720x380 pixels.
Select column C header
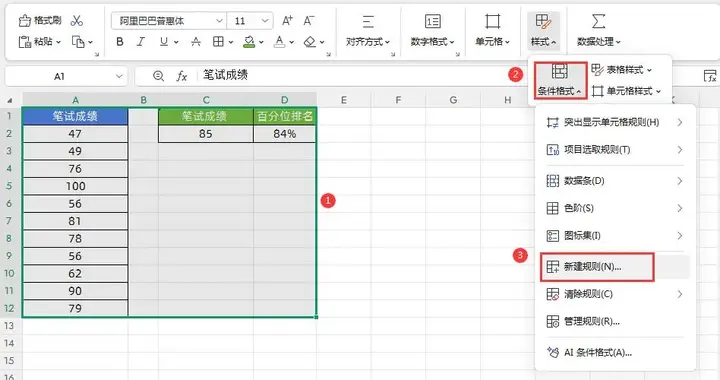click(x=206, y=100)
